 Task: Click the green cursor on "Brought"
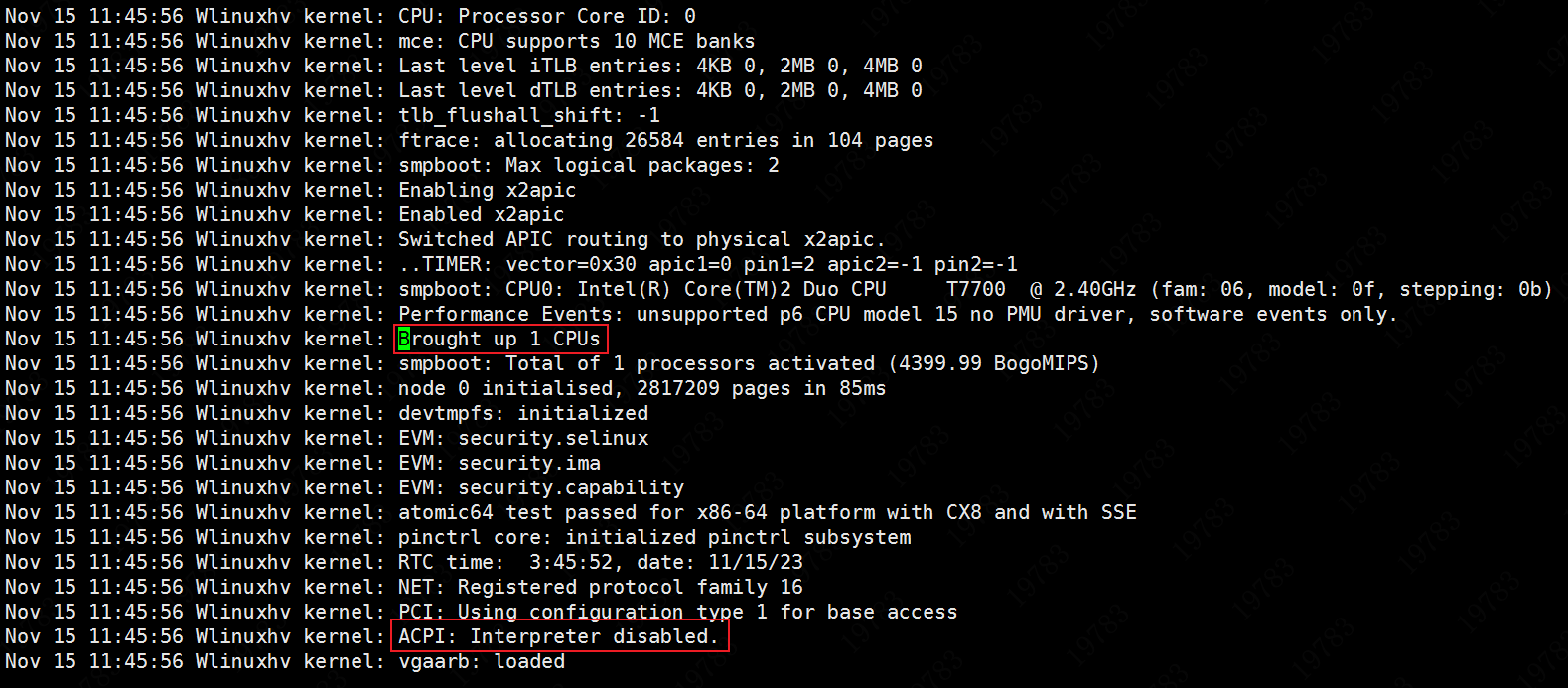tap(404, 339)
